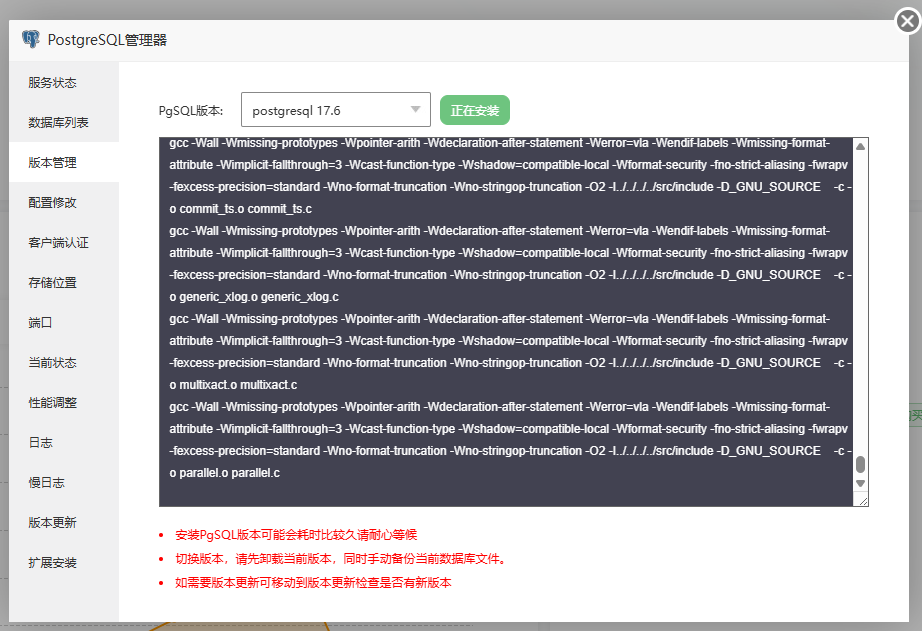Open the 扩展安装 tab
922x631 pixels.
[x=64, y=563]
